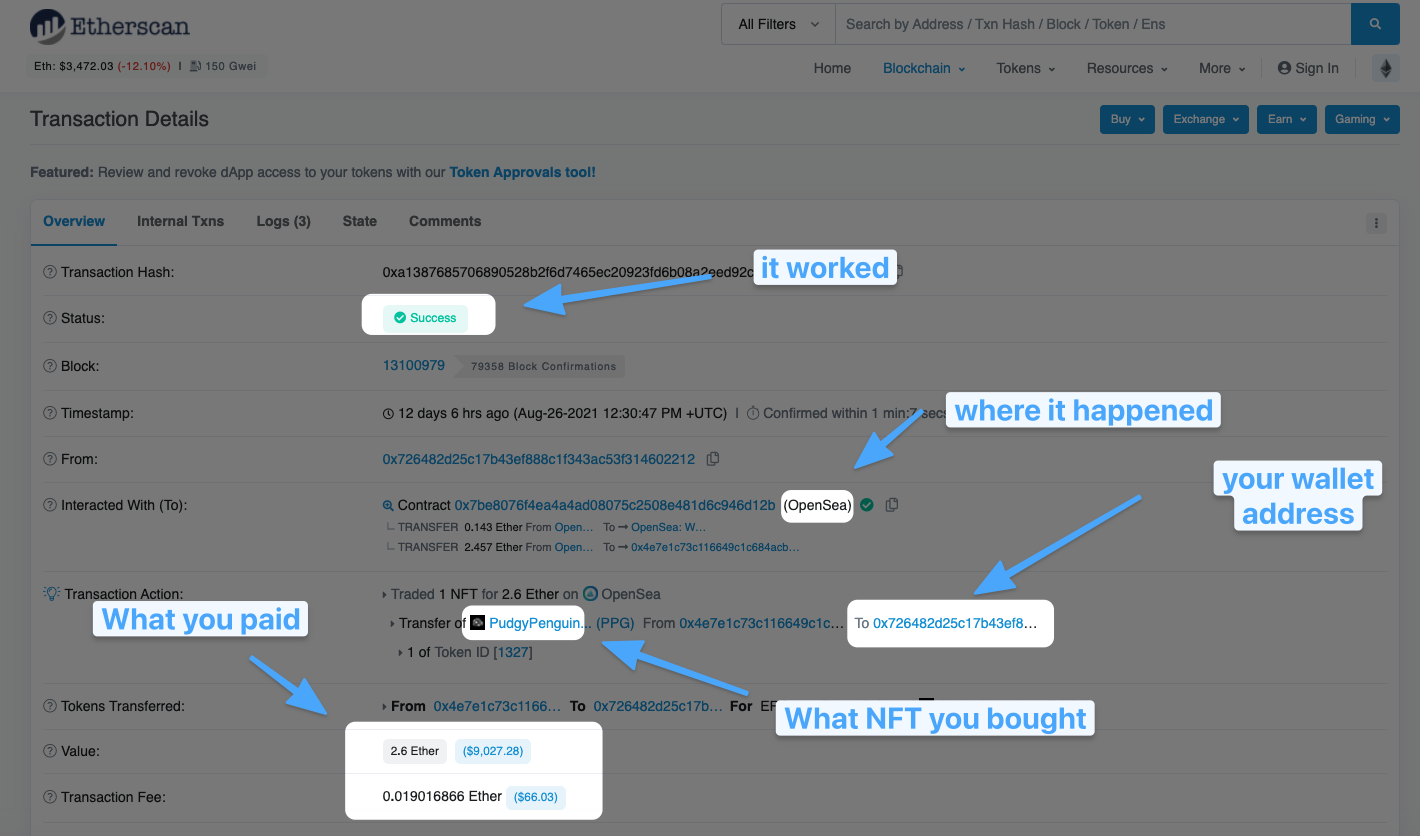Viewport: 1420px width, 836px height.
Task: Open the three-dot options menu in Overview panel
Action: [x=1376, y=223]
